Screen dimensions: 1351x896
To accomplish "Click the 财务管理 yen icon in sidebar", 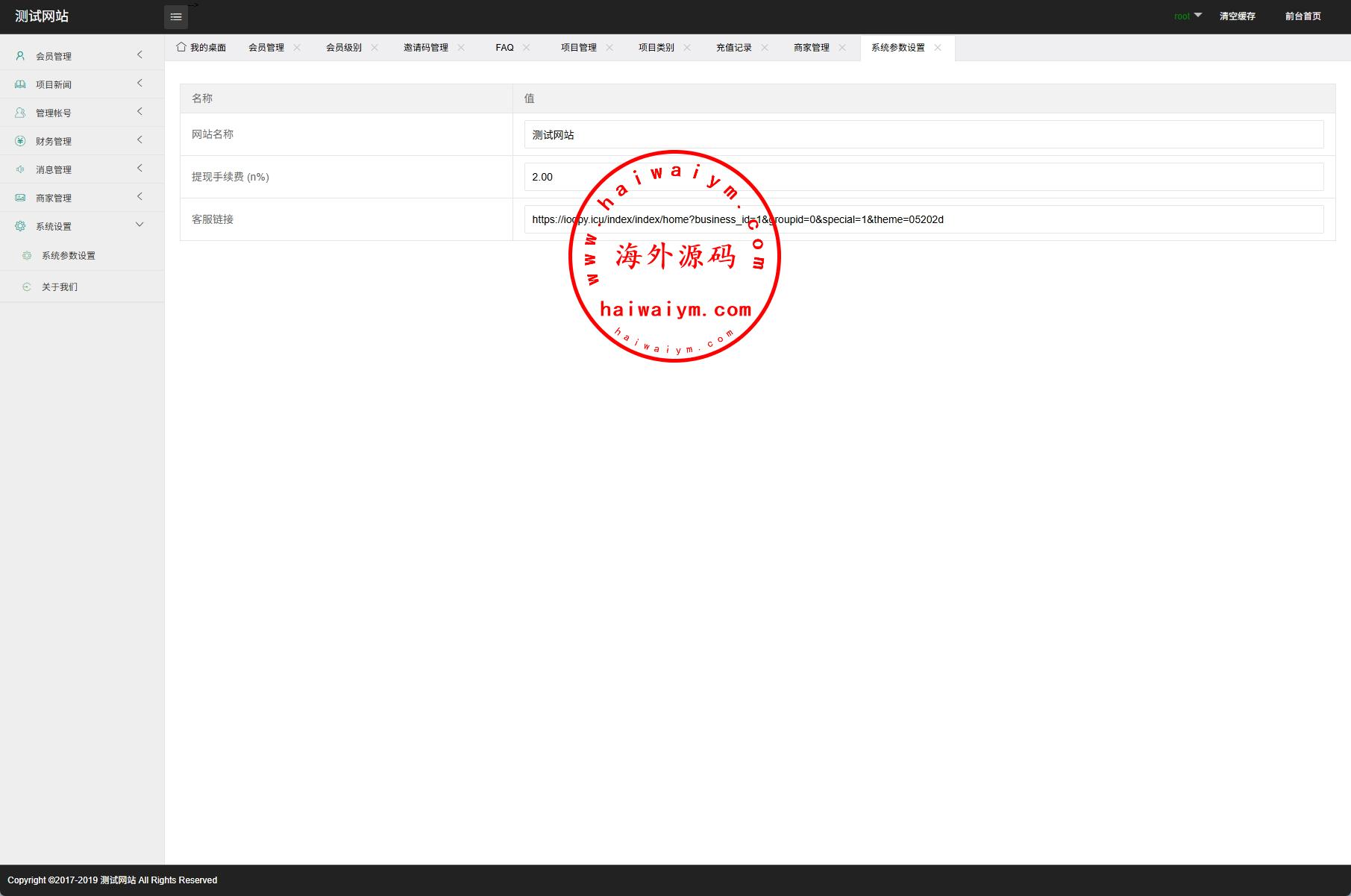I will 20,141.
